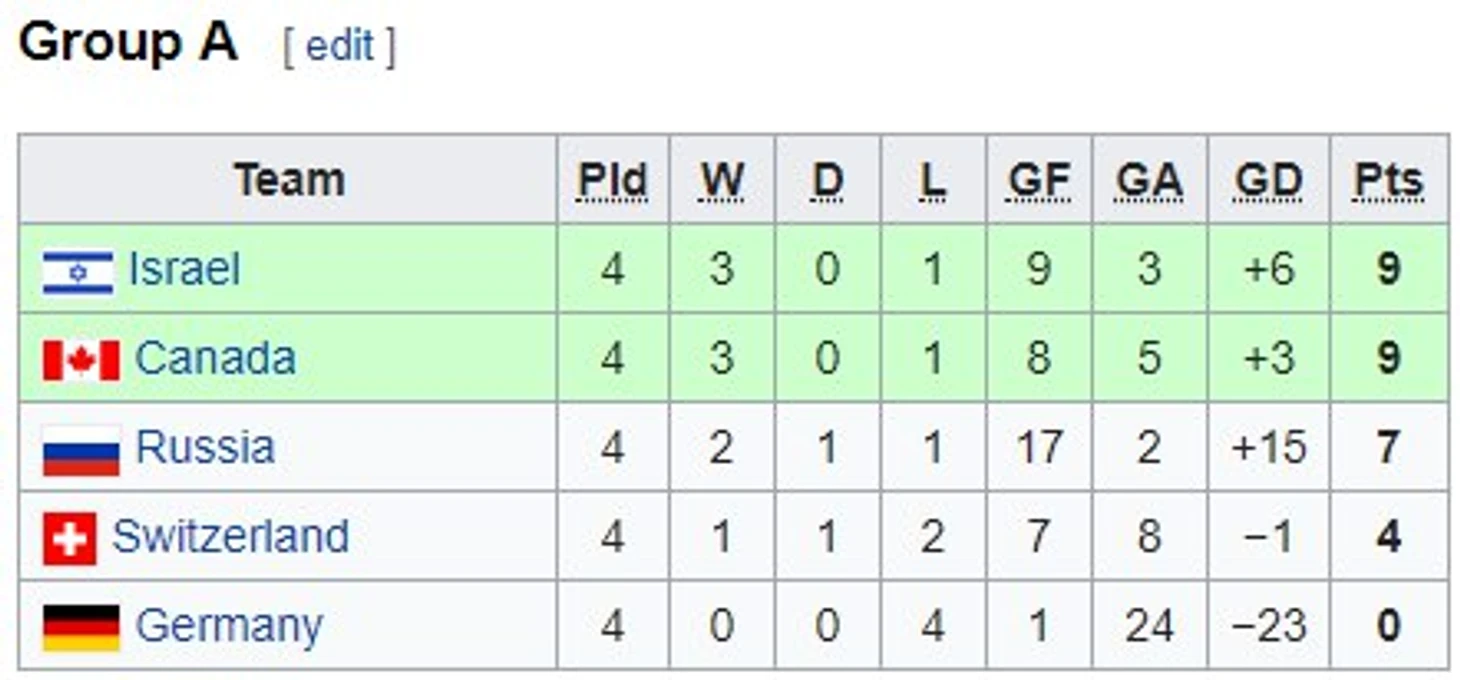1460x680 pixels.
Task: Click the Canada flag icon
Action: click(x=81, y=360)
